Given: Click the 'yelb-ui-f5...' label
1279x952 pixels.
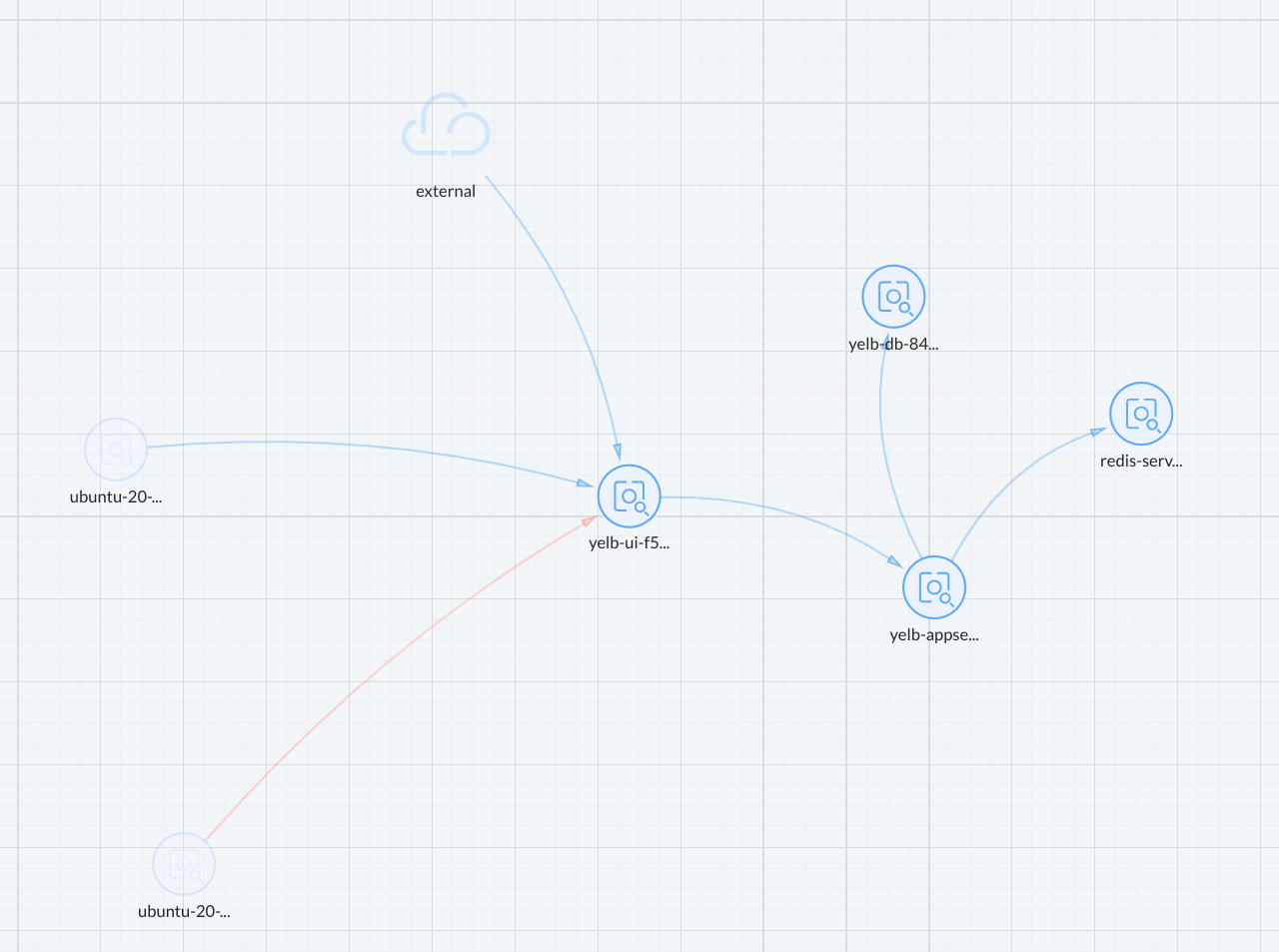Looking at the screenshot, I should click(x=630, y=542).
